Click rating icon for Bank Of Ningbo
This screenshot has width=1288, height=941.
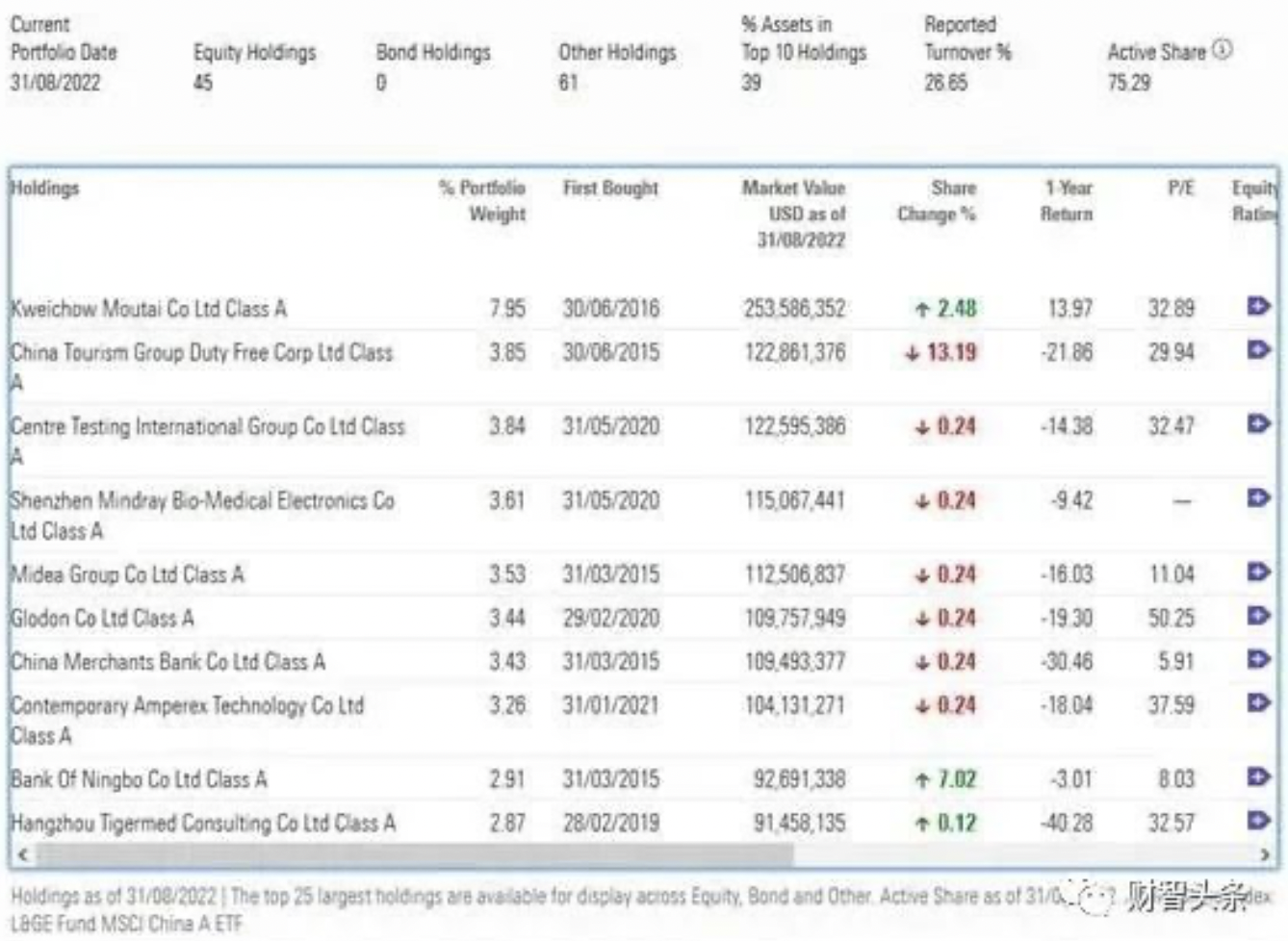(x=1257, y=777)
